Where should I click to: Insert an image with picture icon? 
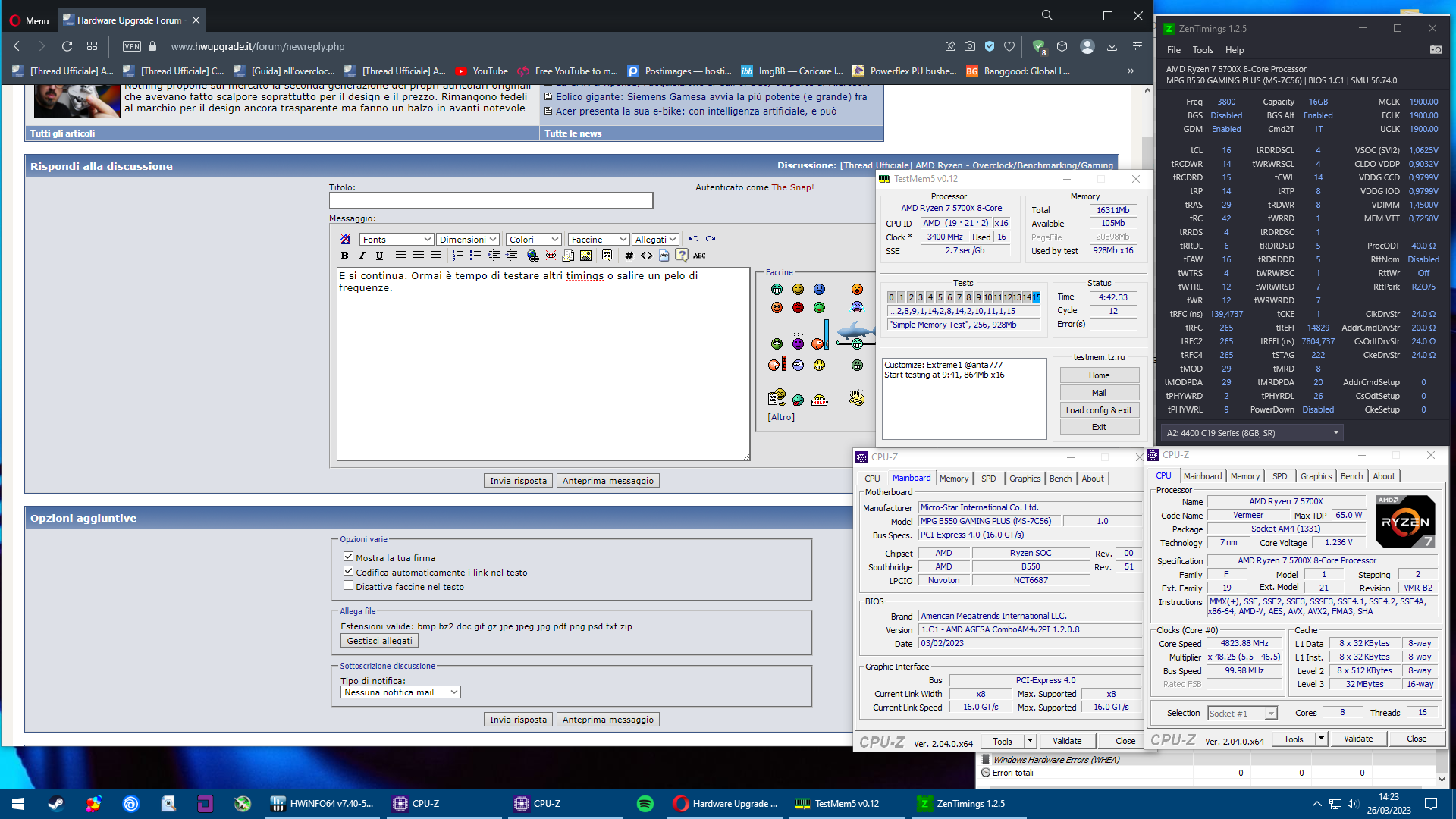(x=585, y=256)
